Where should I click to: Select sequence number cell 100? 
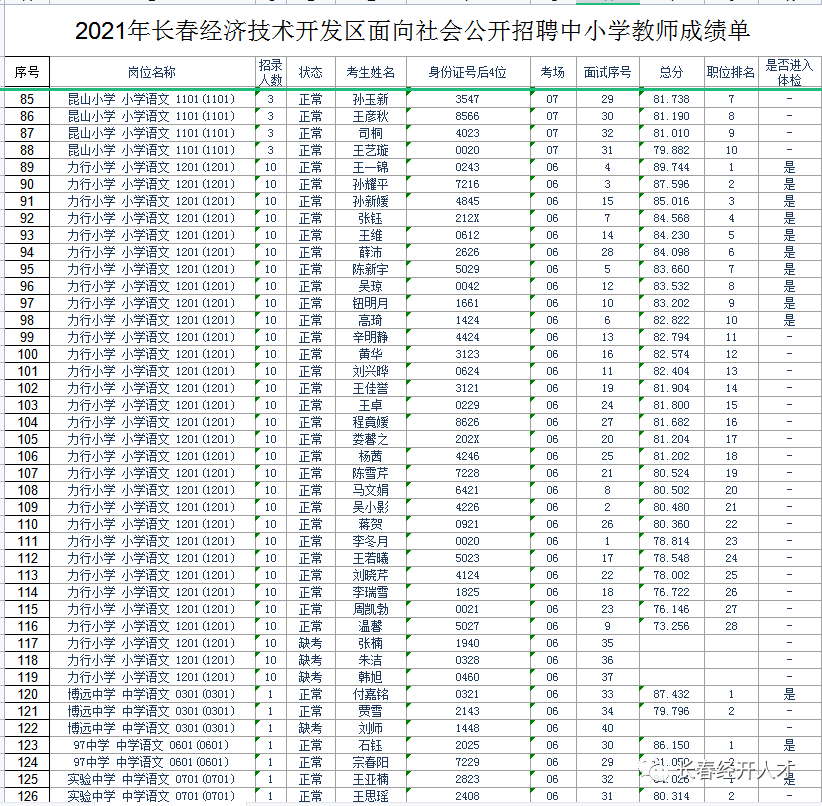(x=27, y=354)
